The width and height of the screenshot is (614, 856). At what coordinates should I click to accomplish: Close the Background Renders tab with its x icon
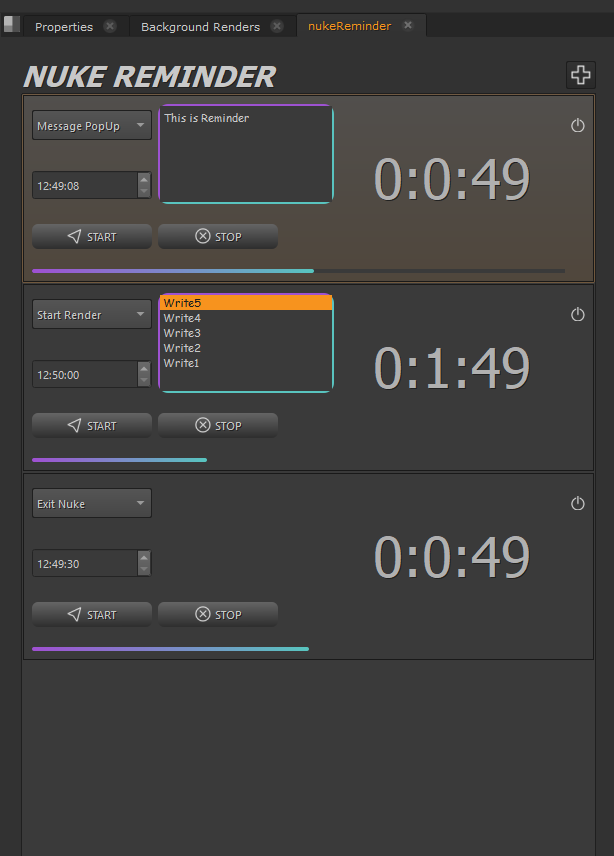277,25
